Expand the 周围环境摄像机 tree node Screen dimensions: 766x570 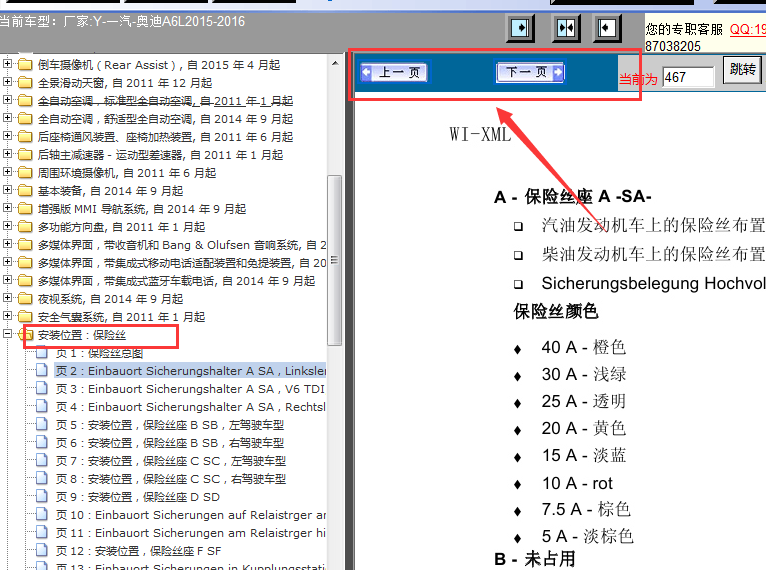click(7, 172)
